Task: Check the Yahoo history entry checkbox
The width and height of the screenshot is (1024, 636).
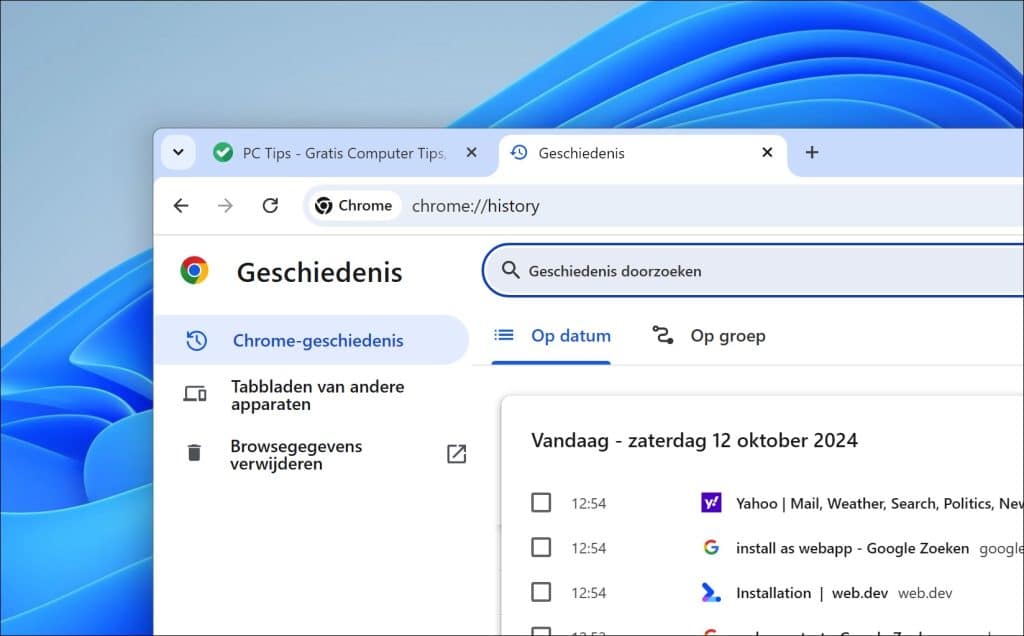Action: coord(541,503)
